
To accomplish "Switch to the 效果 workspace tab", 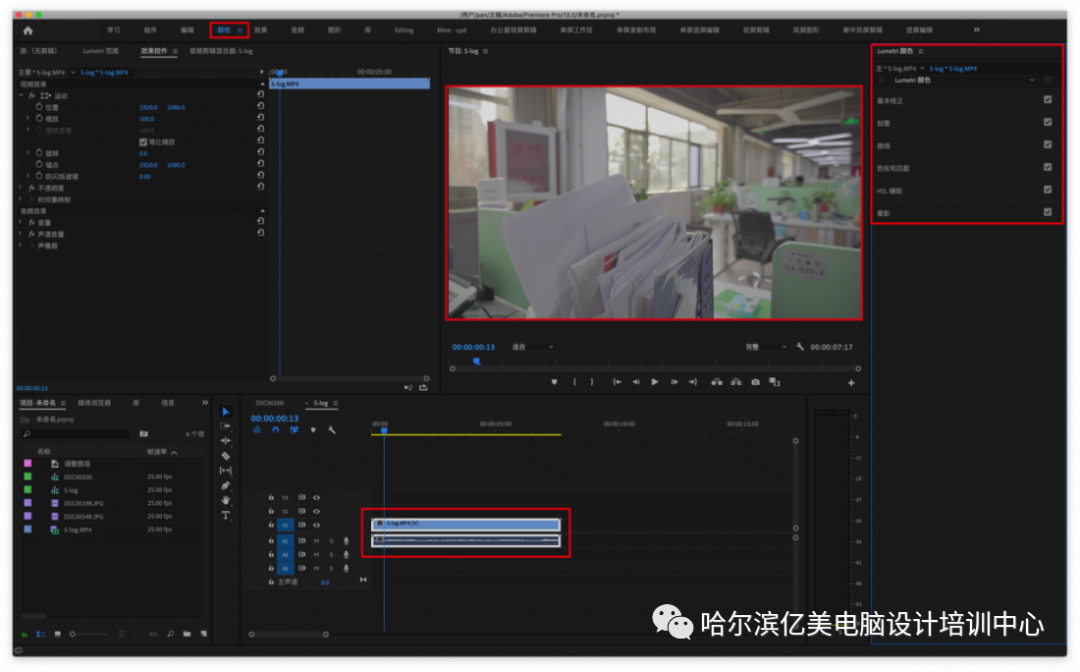I will 260,30.
